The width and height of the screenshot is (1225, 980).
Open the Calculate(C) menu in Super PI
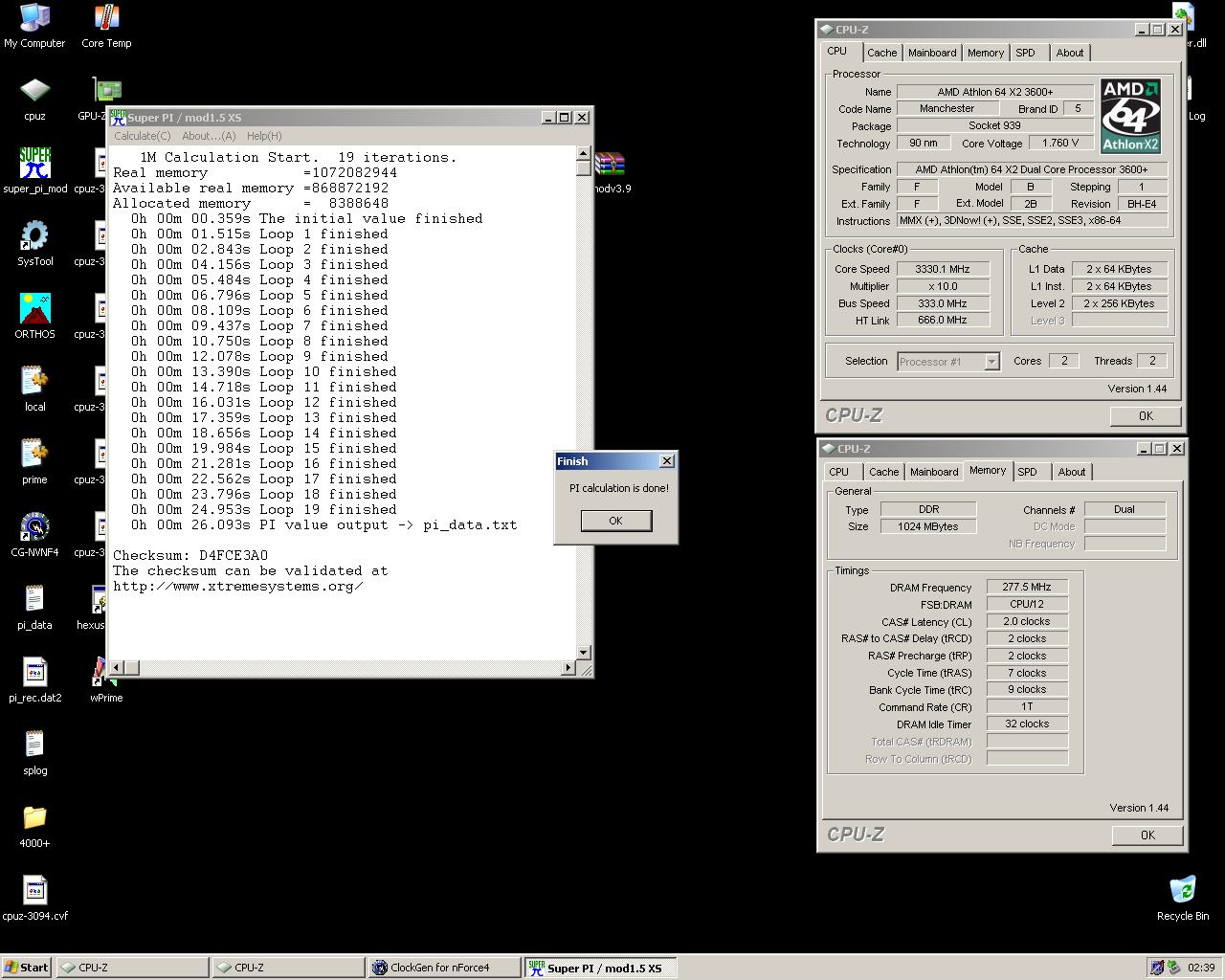pos(143,136)
